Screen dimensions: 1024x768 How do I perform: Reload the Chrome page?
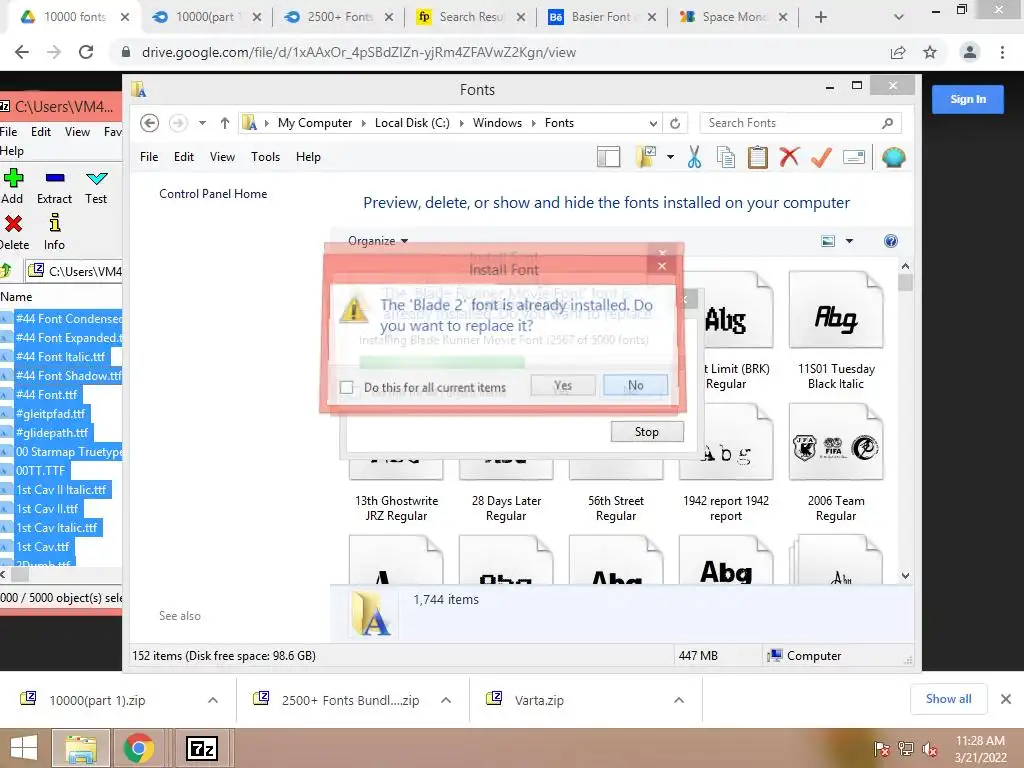coord(86,52)
